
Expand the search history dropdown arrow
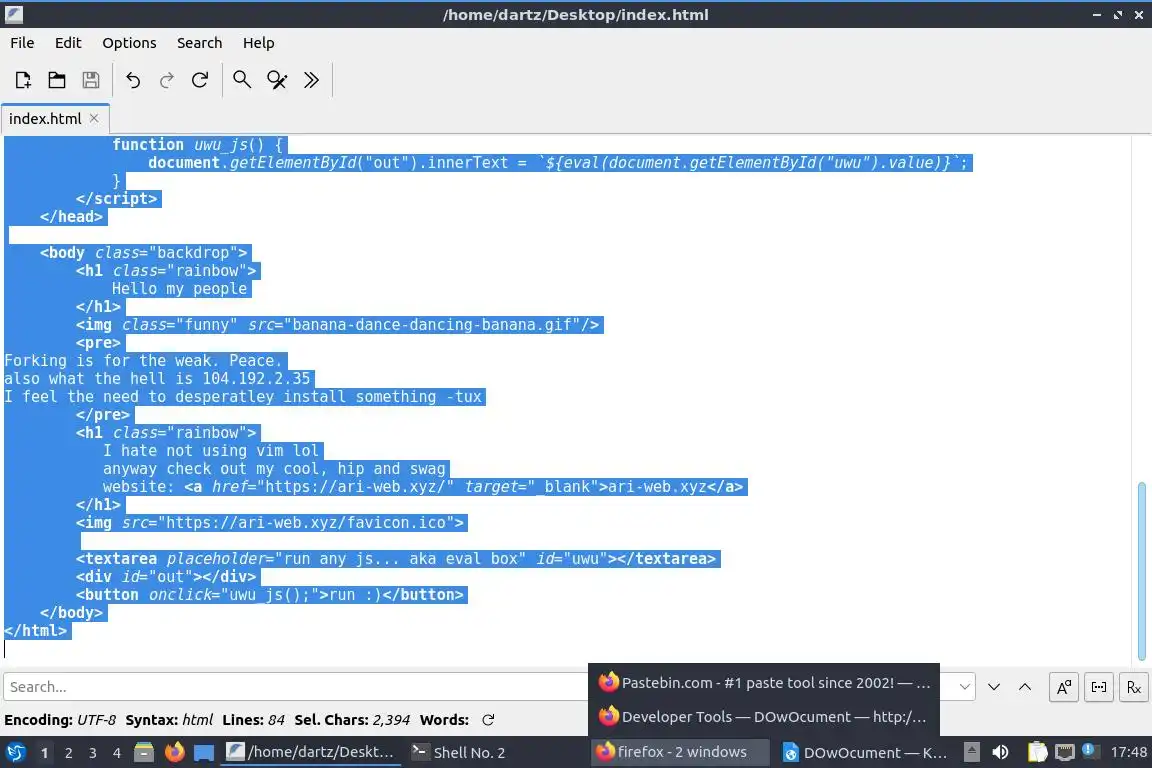(964, 686)
